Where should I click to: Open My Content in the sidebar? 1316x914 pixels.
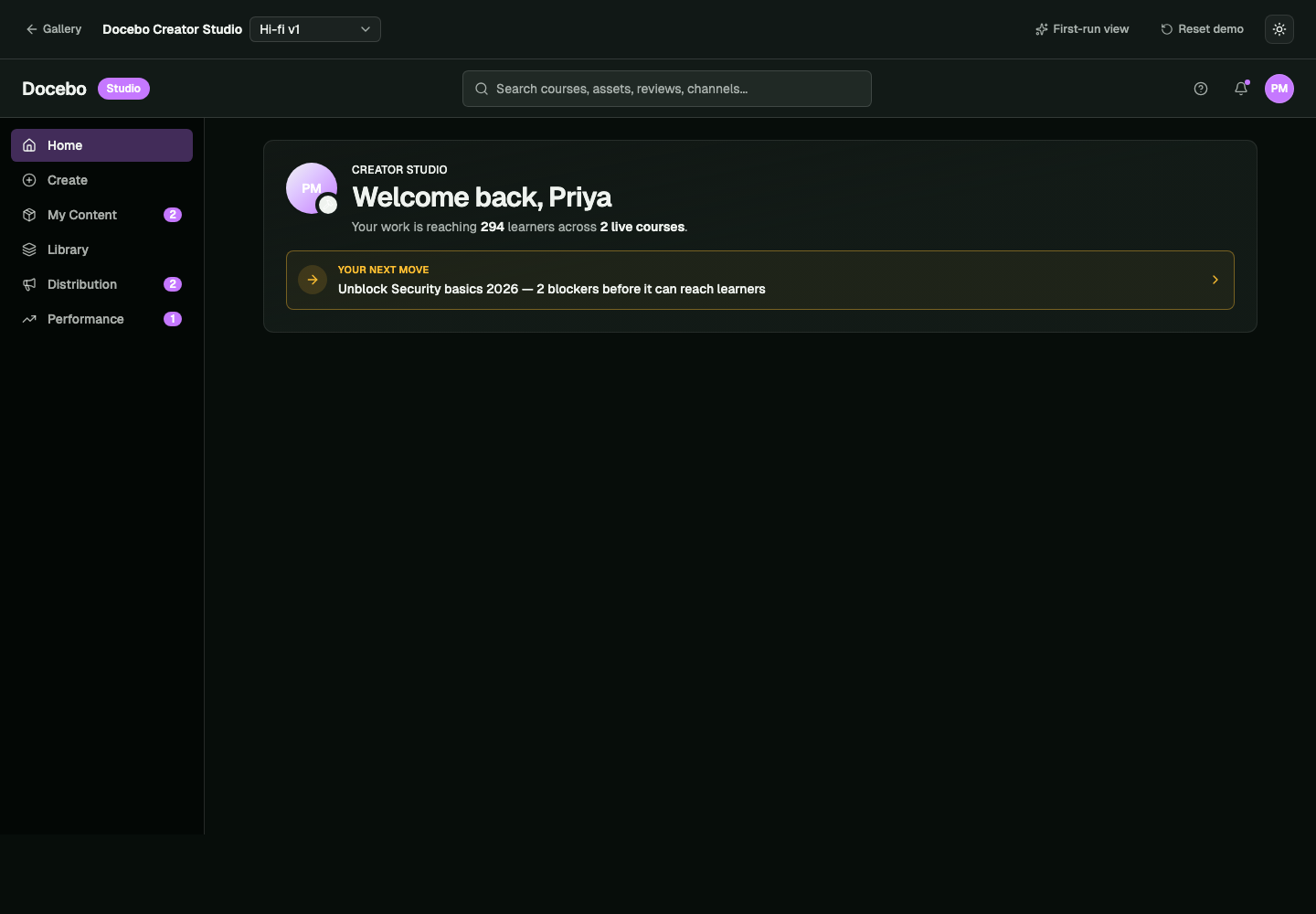tap(101, 215)
